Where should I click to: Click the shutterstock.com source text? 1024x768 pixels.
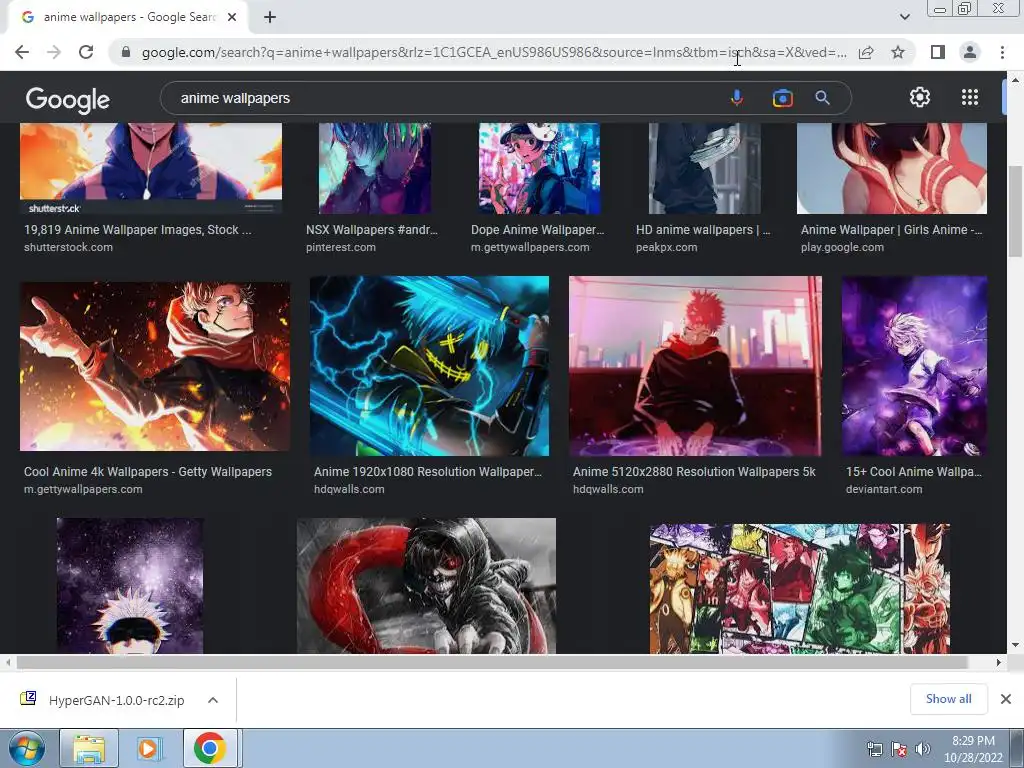tap(68, 248)
